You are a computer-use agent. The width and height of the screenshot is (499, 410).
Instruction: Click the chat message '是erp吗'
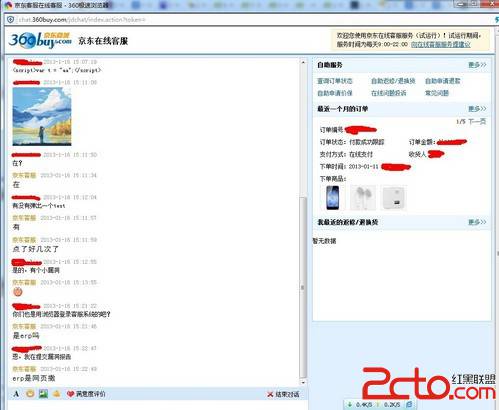click(26, 336)
